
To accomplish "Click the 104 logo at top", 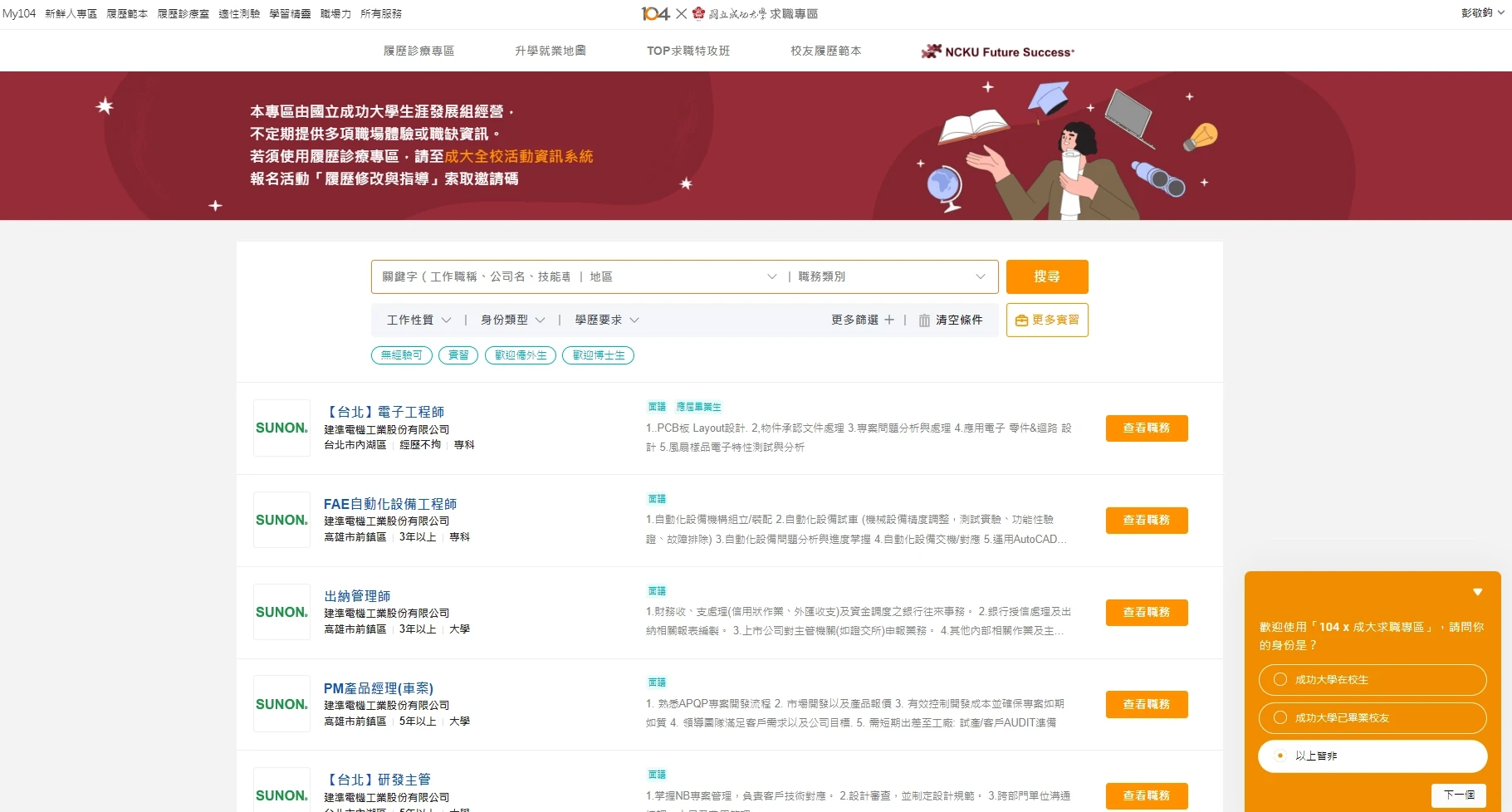I will pos(655,13).
